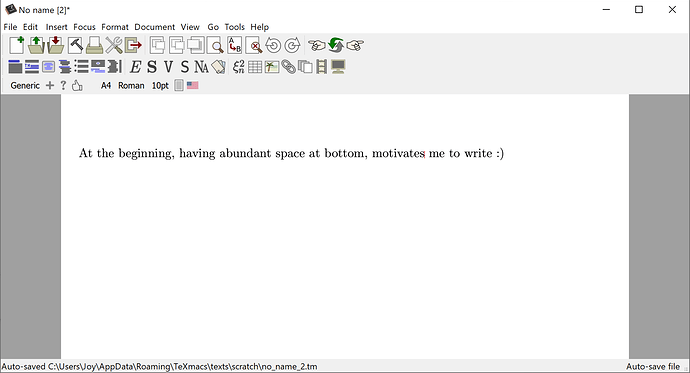Open the Generic style dropdown
Viewport: 690px width, 373px height.
(25, 85)
